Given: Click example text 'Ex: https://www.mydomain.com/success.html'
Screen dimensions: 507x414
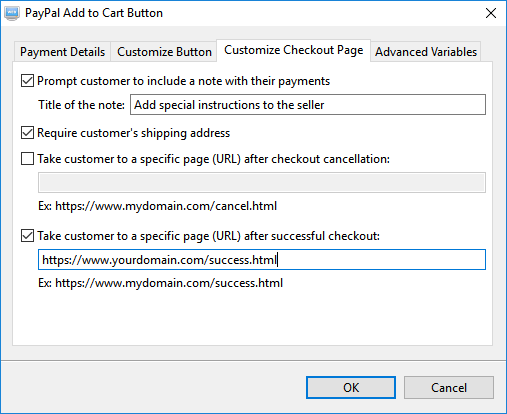Looking at the screenshot, I should point(160,283).
